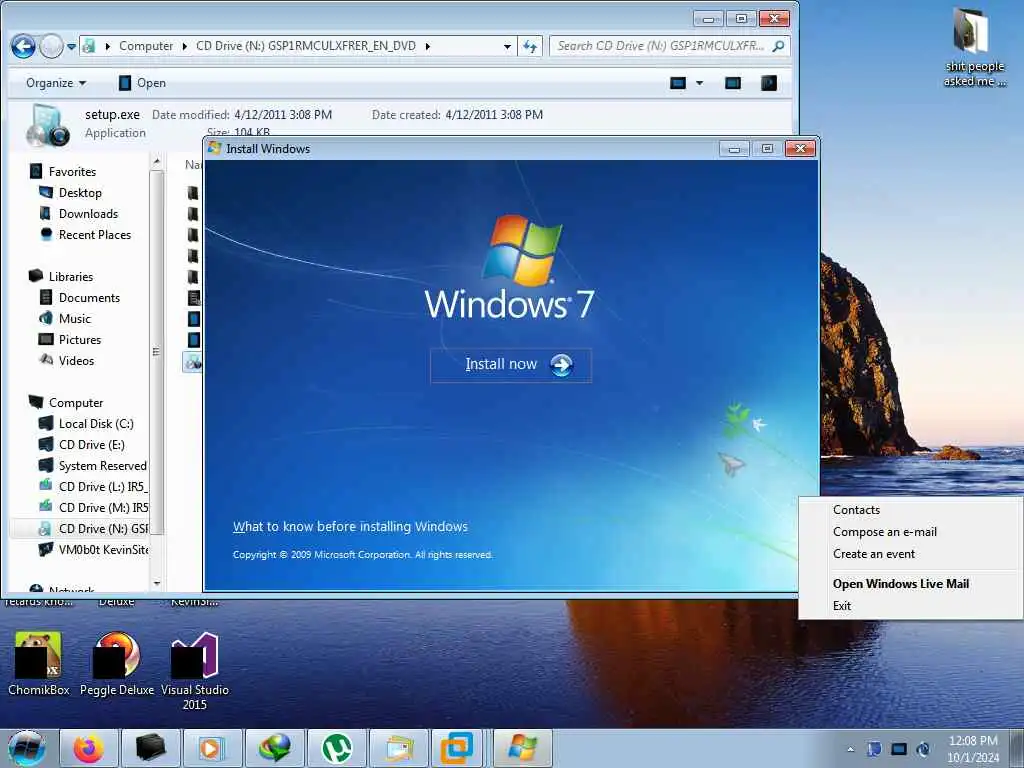Click the search magnifier icon
The image size is (1024, 768).
click(x=778, y=46)
